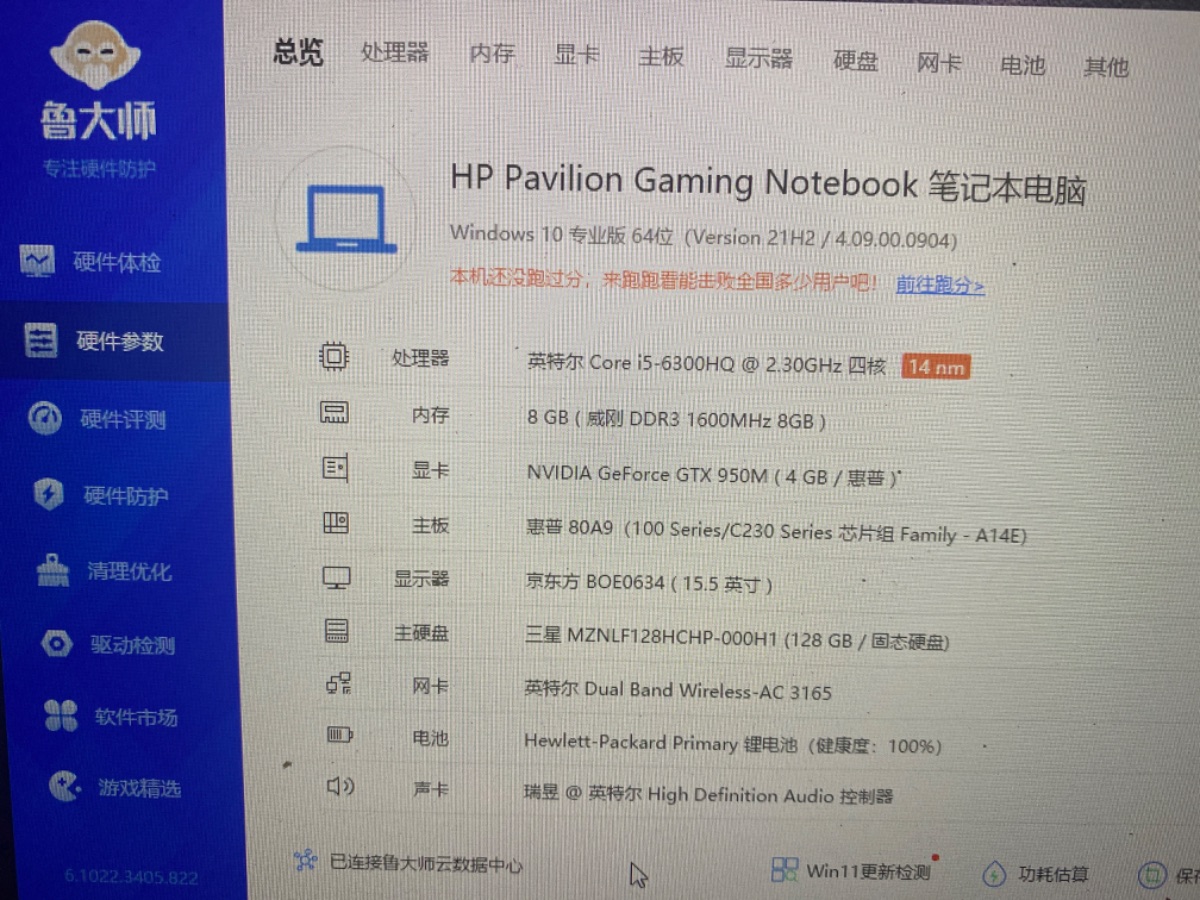Screen dimensions: 1200x900
Task: Click the processor chip icon in list
Action: [x=333, y=356]
